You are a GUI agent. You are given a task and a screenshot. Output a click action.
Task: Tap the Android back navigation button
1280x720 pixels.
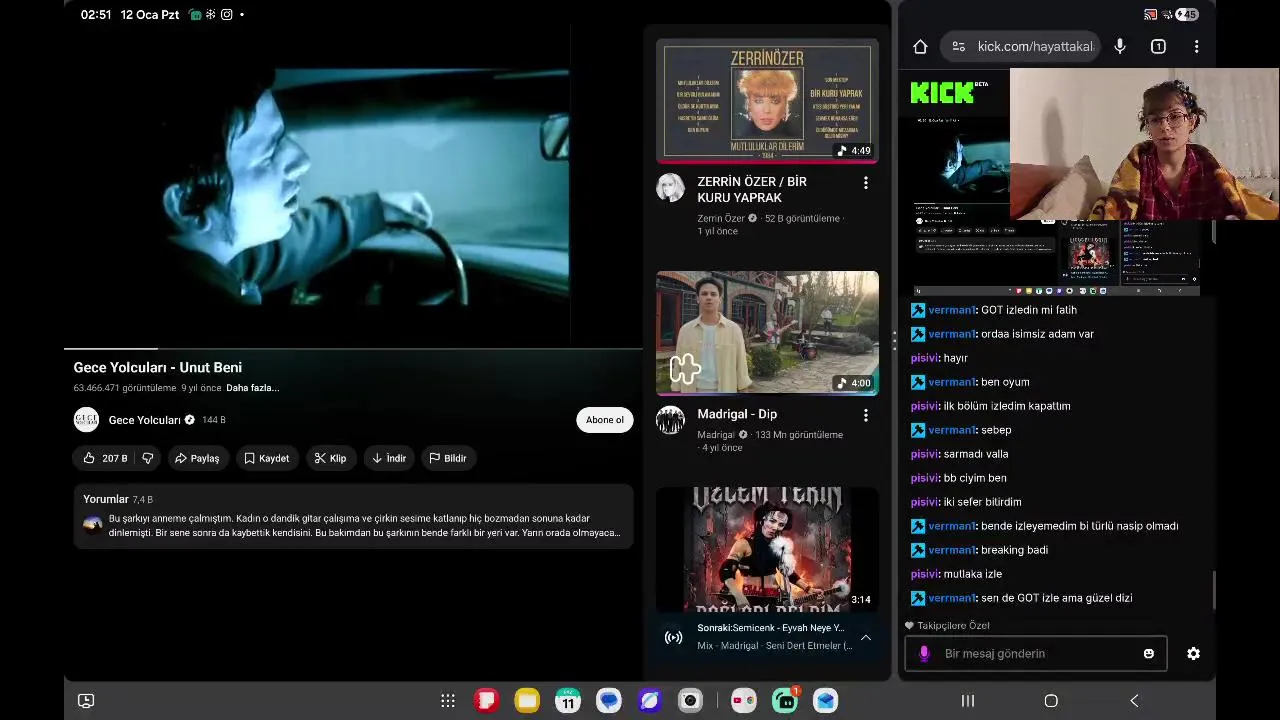click(1134, 701)
